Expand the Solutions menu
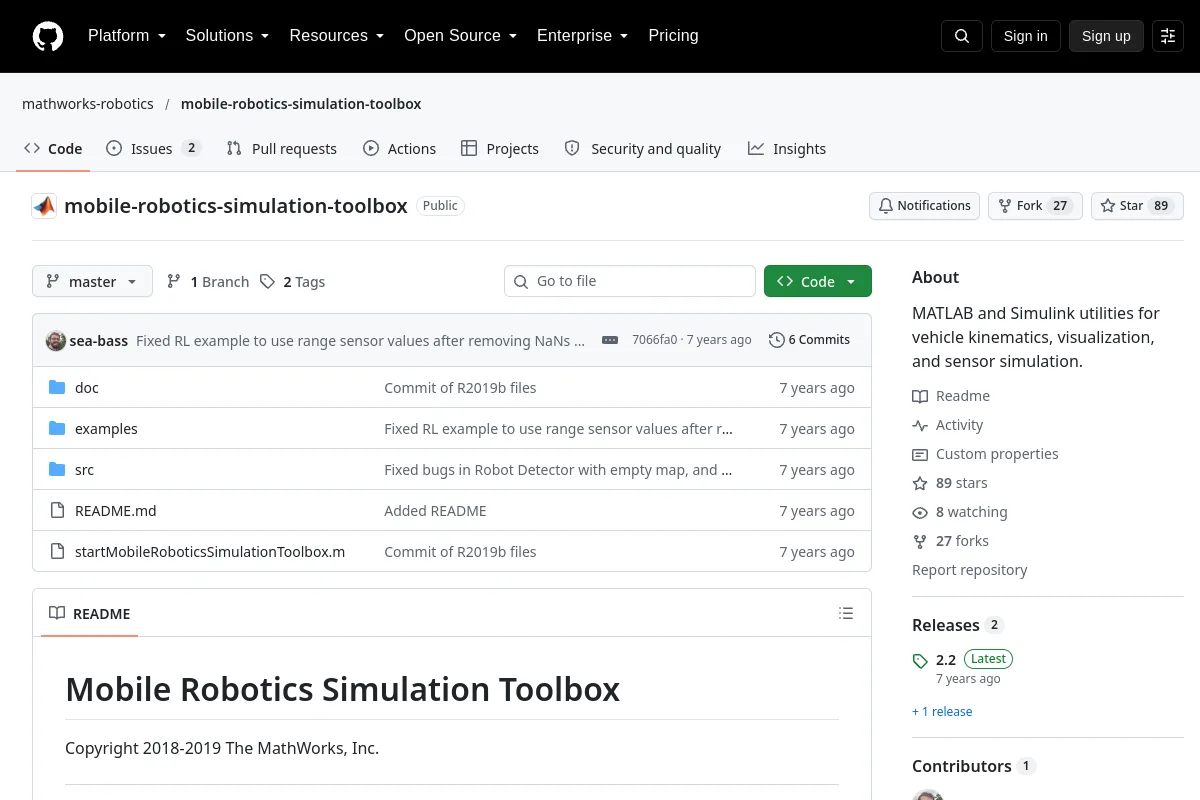Image resolution: width=1200 pixels, height=800 pixels. point(227,36)
